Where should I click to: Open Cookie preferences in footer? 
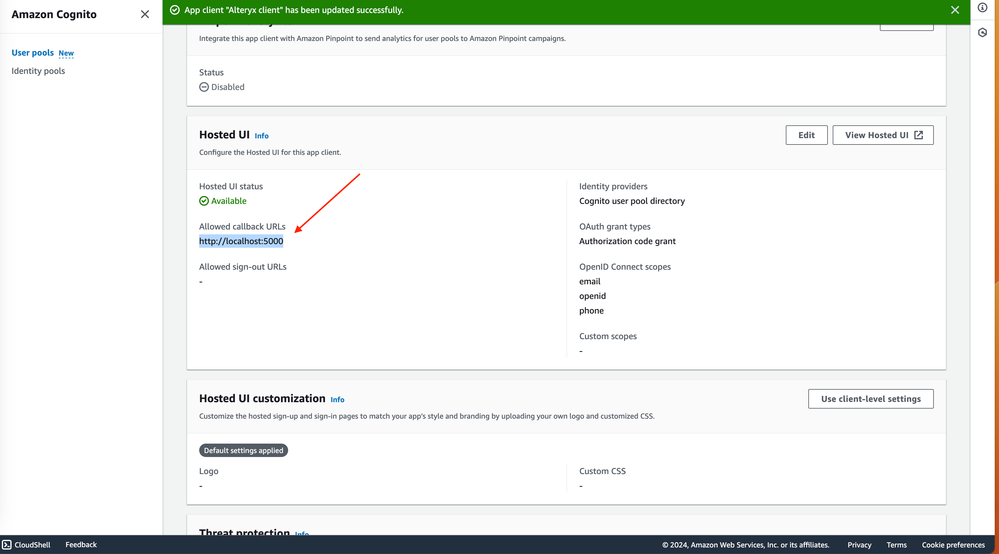click(x=952, y=545)
